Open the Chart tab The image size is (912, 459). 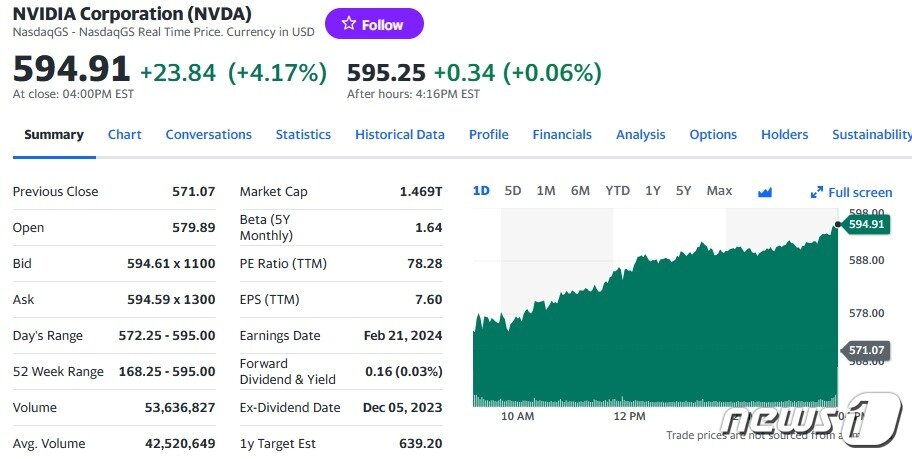125,135
